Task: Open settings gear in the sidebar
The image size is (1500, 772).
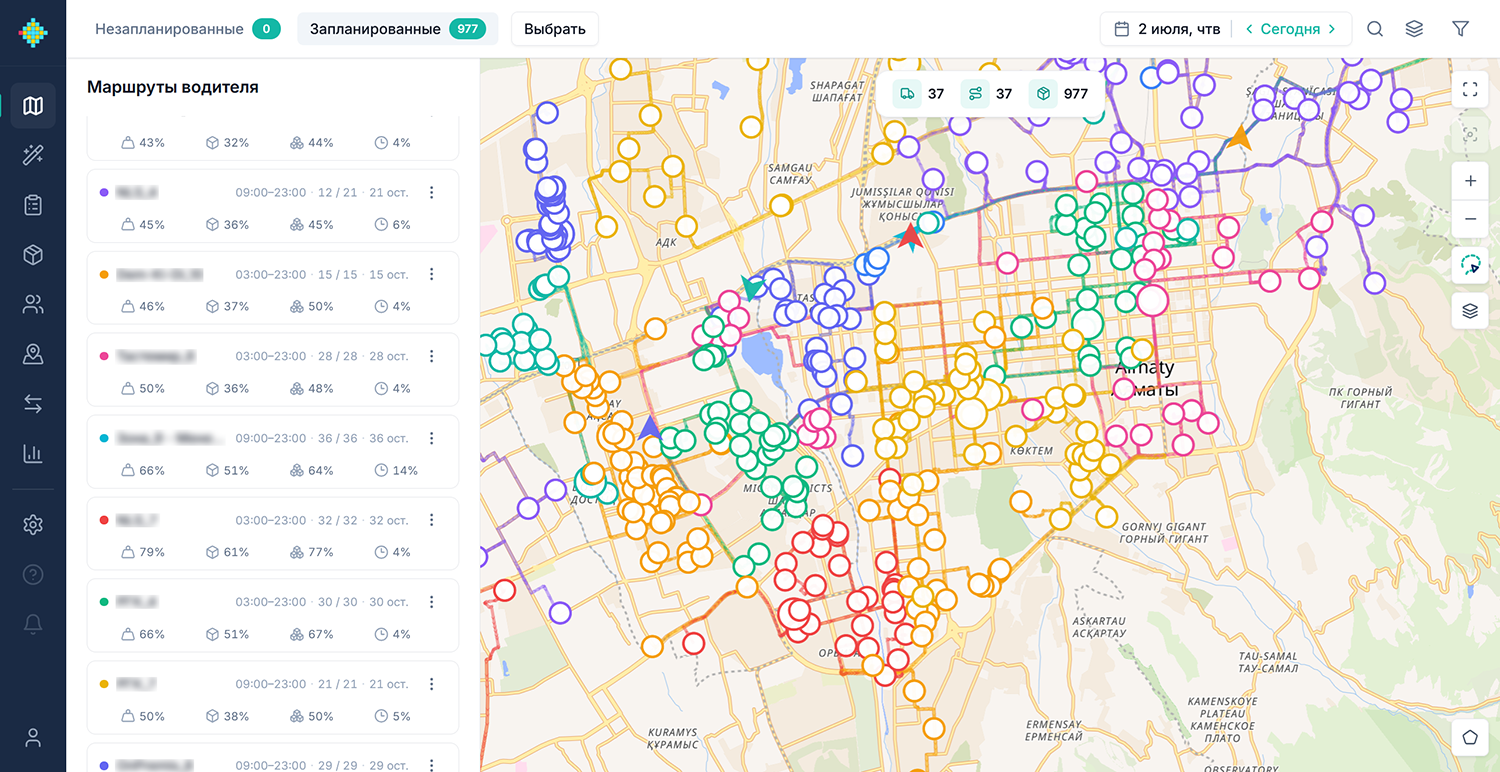Action: pyautogui.click(x=33, y=524)
